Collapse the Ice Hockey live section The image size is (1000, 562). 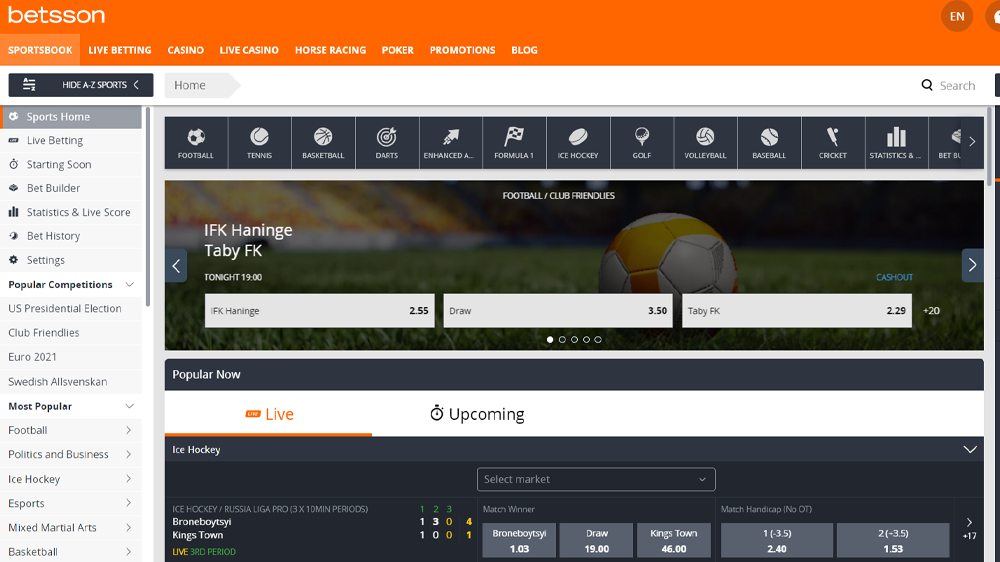point(970,450)
